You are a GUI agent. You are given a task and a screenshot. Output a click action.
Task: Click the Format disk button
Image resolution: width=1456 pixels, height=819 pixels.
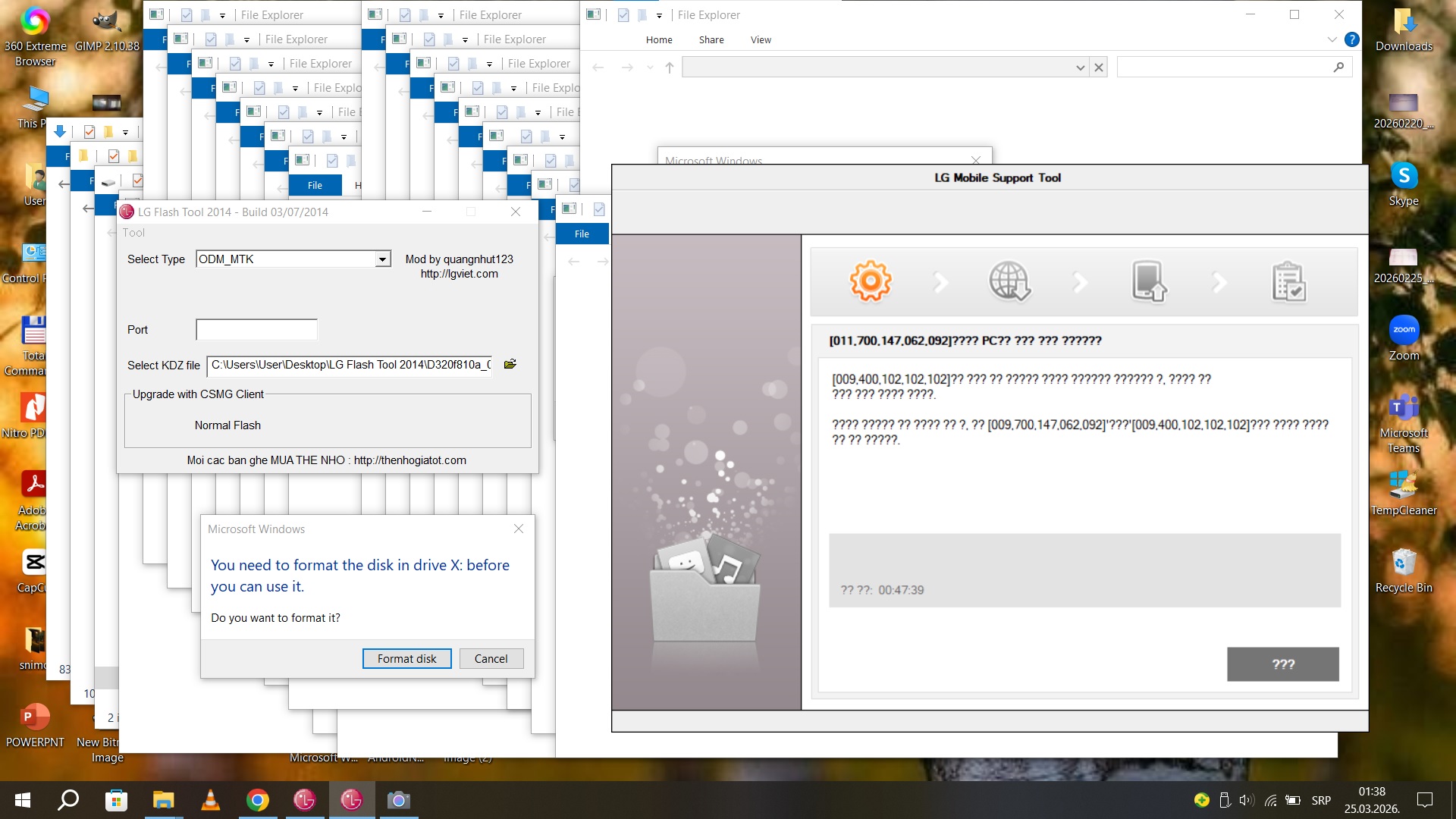[406, 658]
